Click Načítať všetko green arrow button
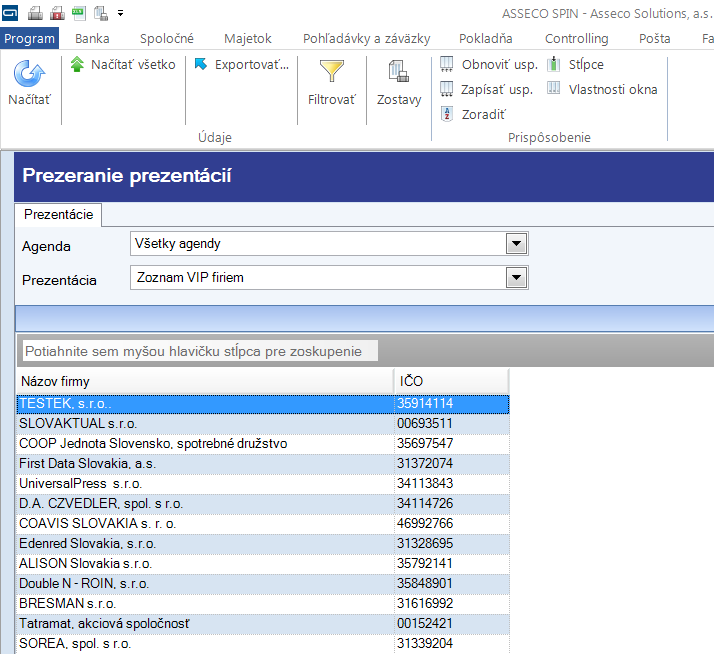The width and height of the screenshot is (714, 654). [123, 65]
